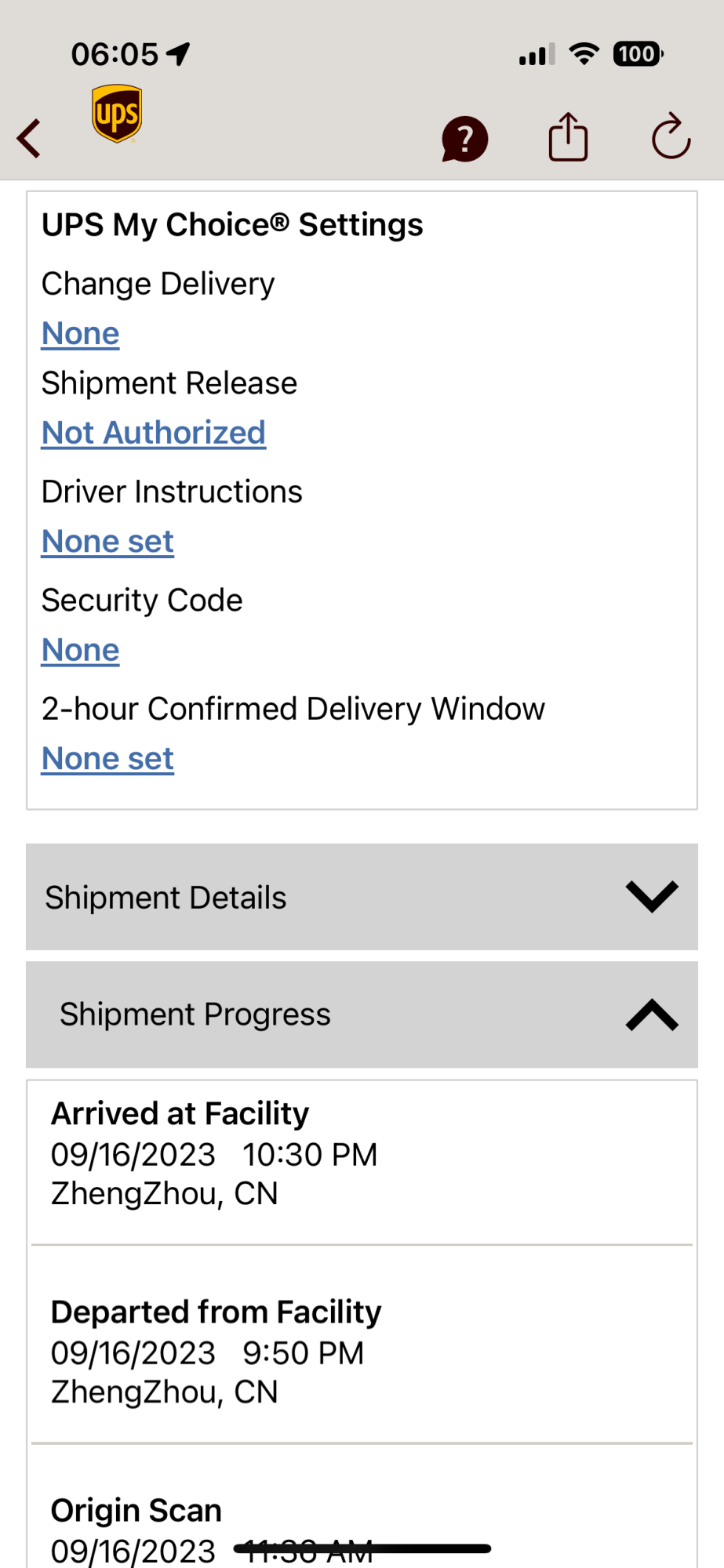Open Change Delivery 'None' link
Screen dimensions: 724x1568
[x=80, y=334]
